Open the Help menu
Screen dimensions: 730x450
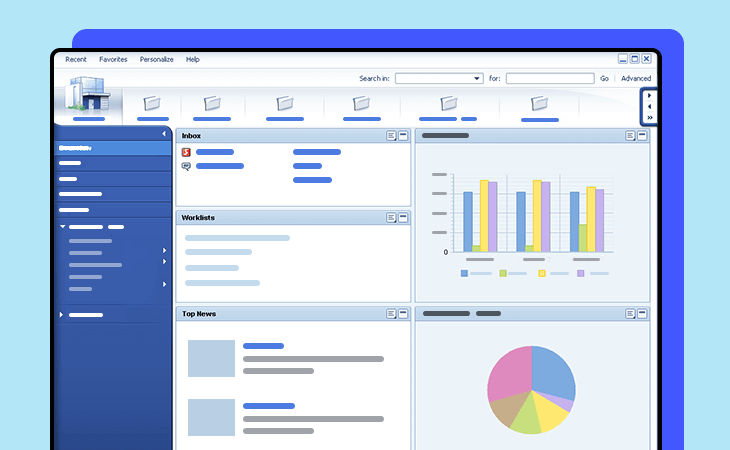tap(193, 60)
